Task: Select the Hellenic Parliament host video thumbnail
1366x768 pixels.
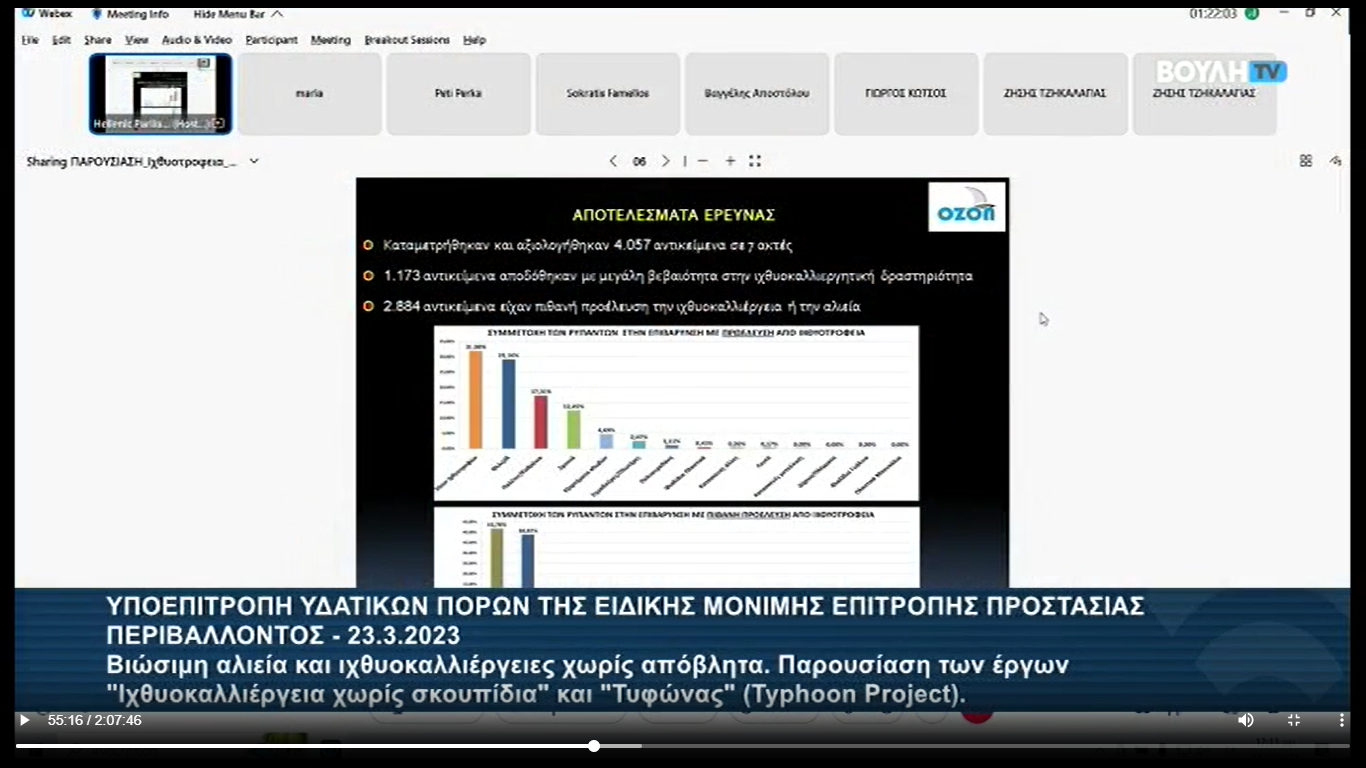Action: [161, 94]
